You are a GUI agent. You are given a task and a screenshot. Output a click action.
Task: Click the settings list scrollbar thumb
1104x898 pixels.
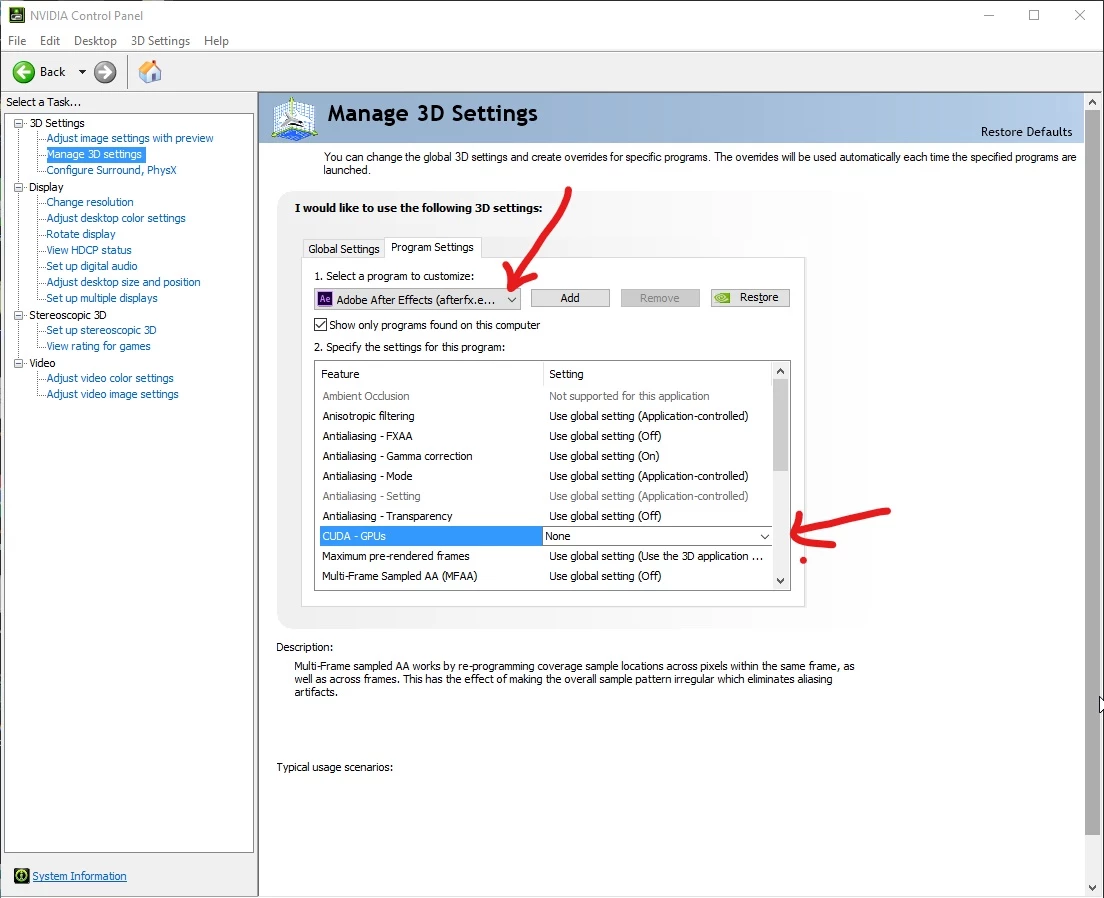(780, 425)
